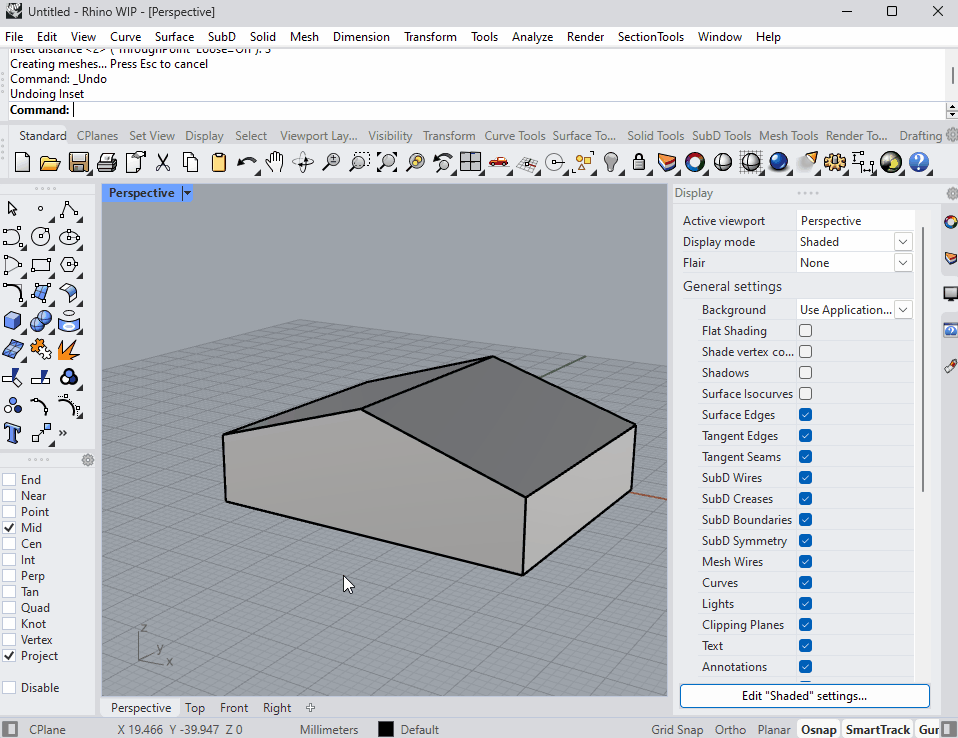Switch to the Solid Tools toolbar tab
The height and width of the screenshot is (738, 958).
point(656,136)
